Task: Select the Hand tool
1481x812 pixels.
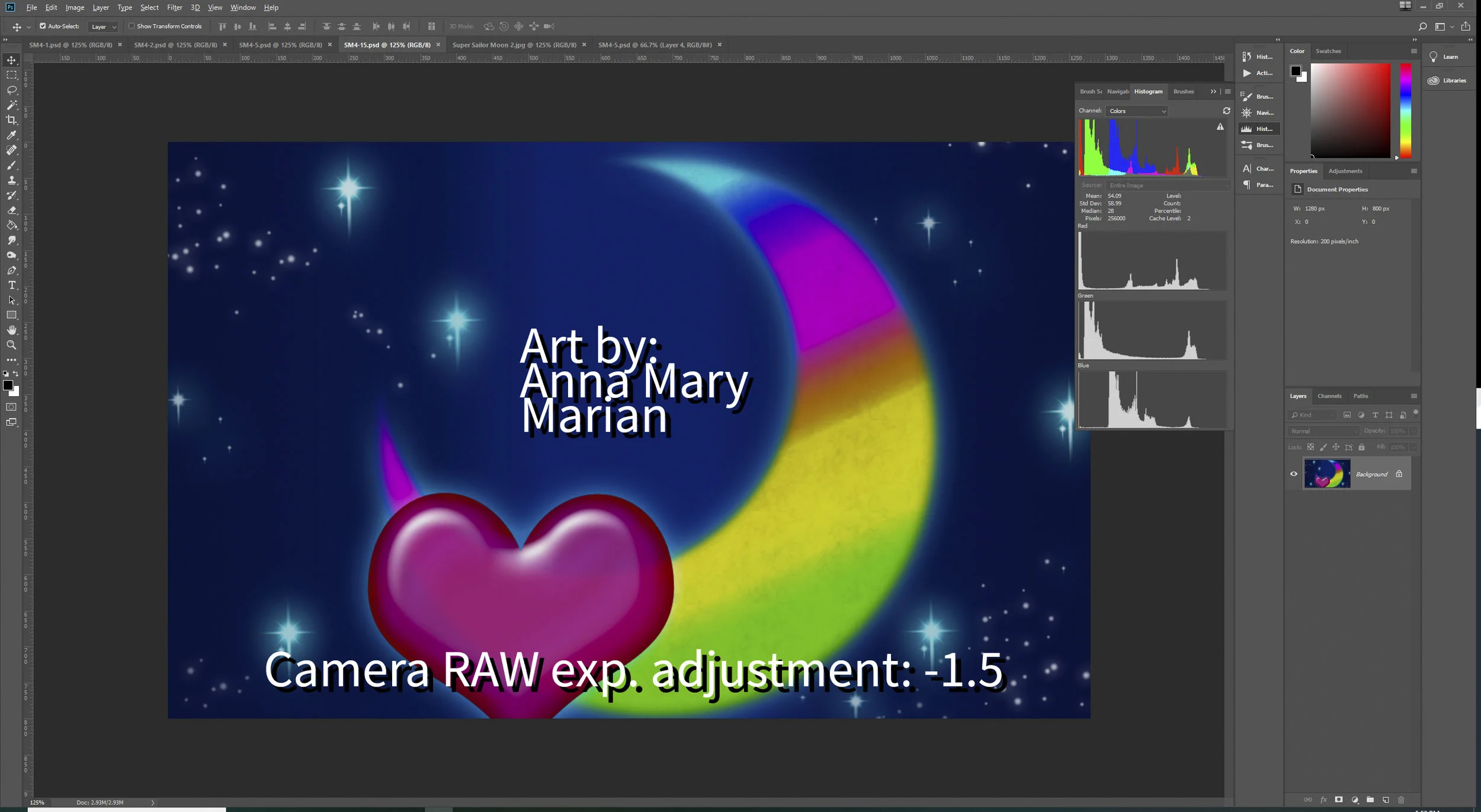Action: pyautogui.click(x=11, y=330)
